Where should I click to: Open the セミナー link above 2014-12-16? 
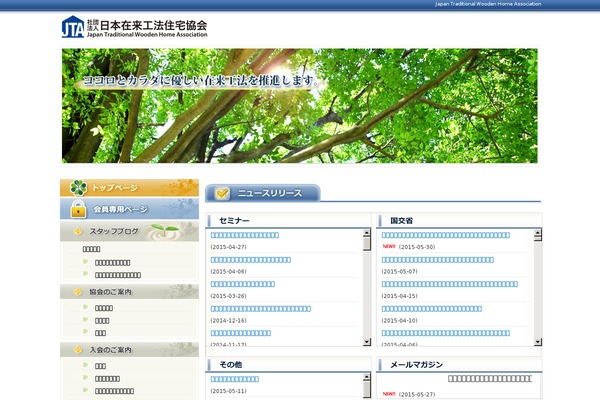261,309
